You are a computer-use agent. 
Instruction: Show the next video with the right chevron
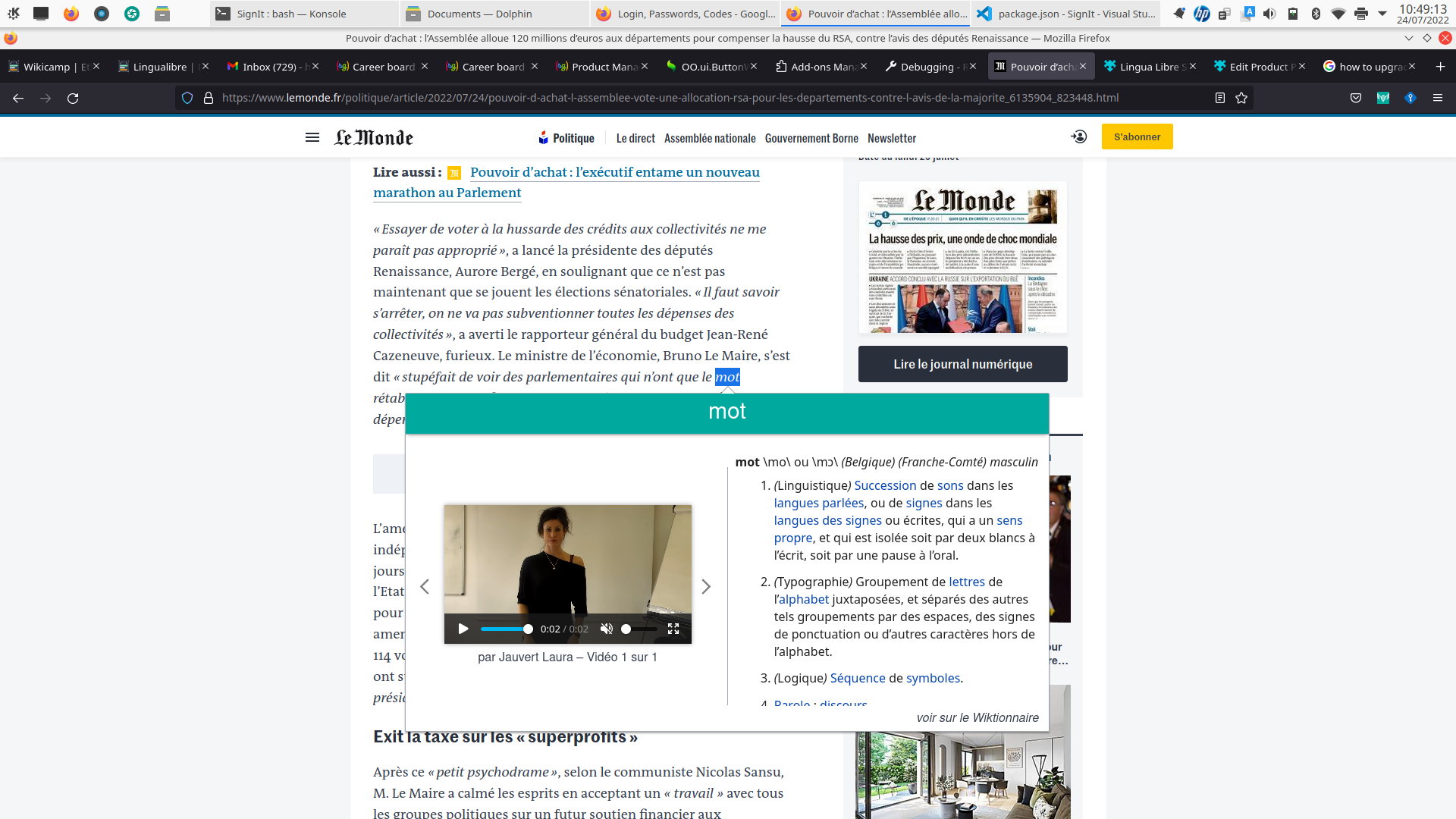pos(707,586)
